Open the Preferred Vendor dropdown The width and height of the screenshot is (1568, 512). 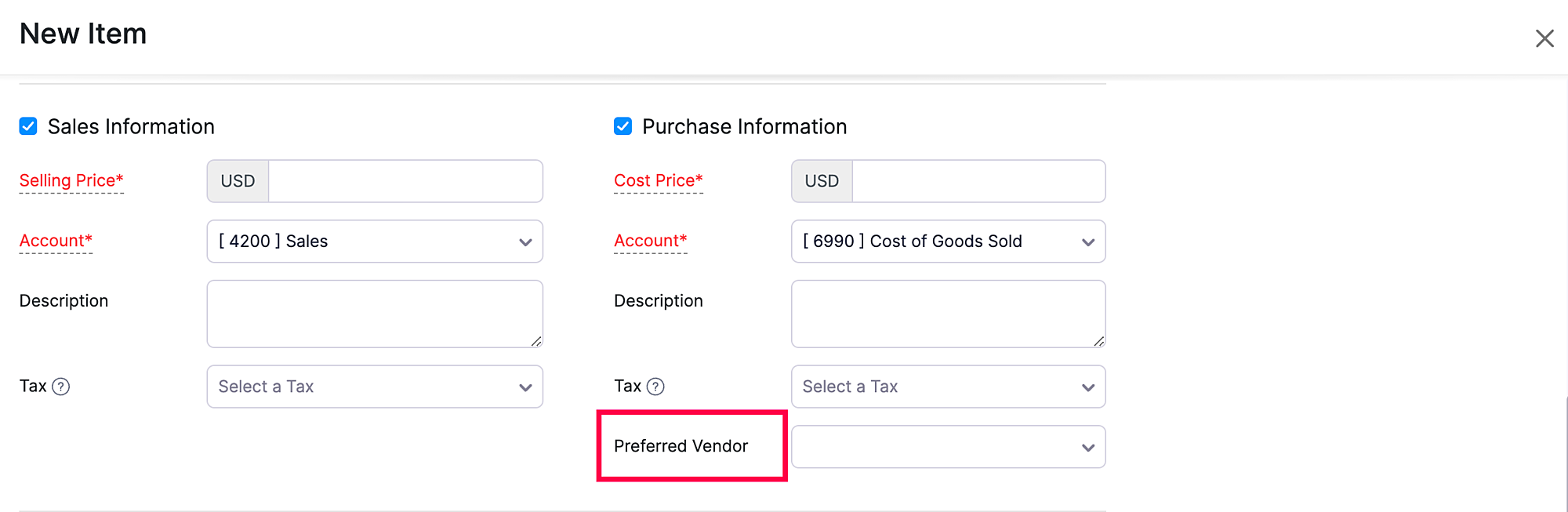pyautogui.click(x=948, y=447)
